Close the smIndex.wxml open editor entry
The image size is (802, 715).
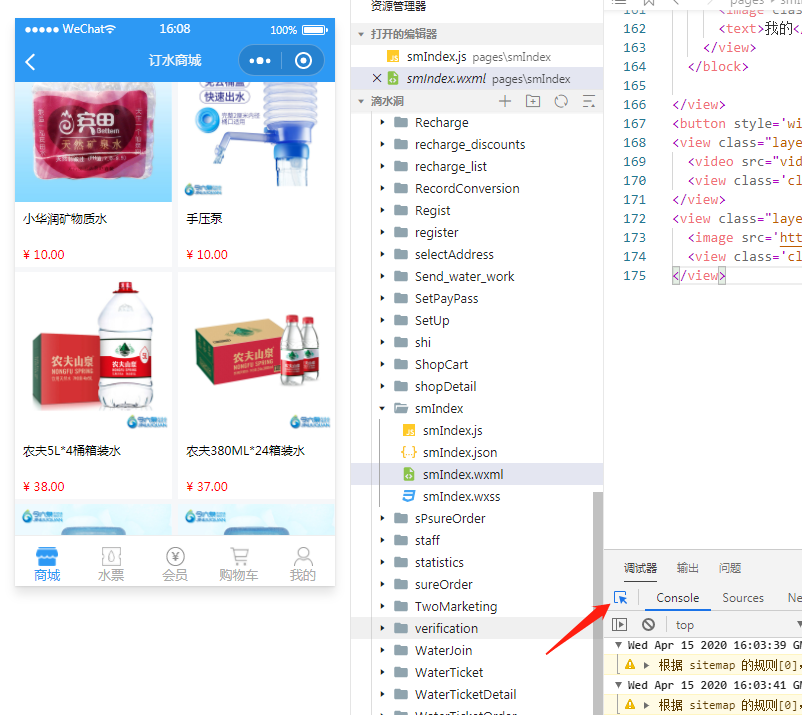click(x=377, y=78)
